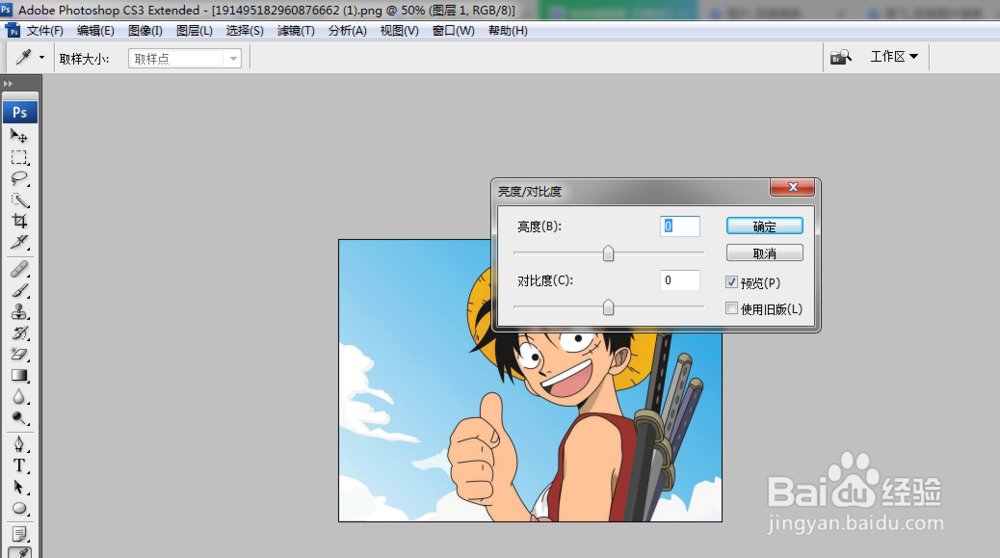Image resolution: width=1000 pixels, height=558 pixels.
Task: Select the Path Selection tool
Action: 19,487
